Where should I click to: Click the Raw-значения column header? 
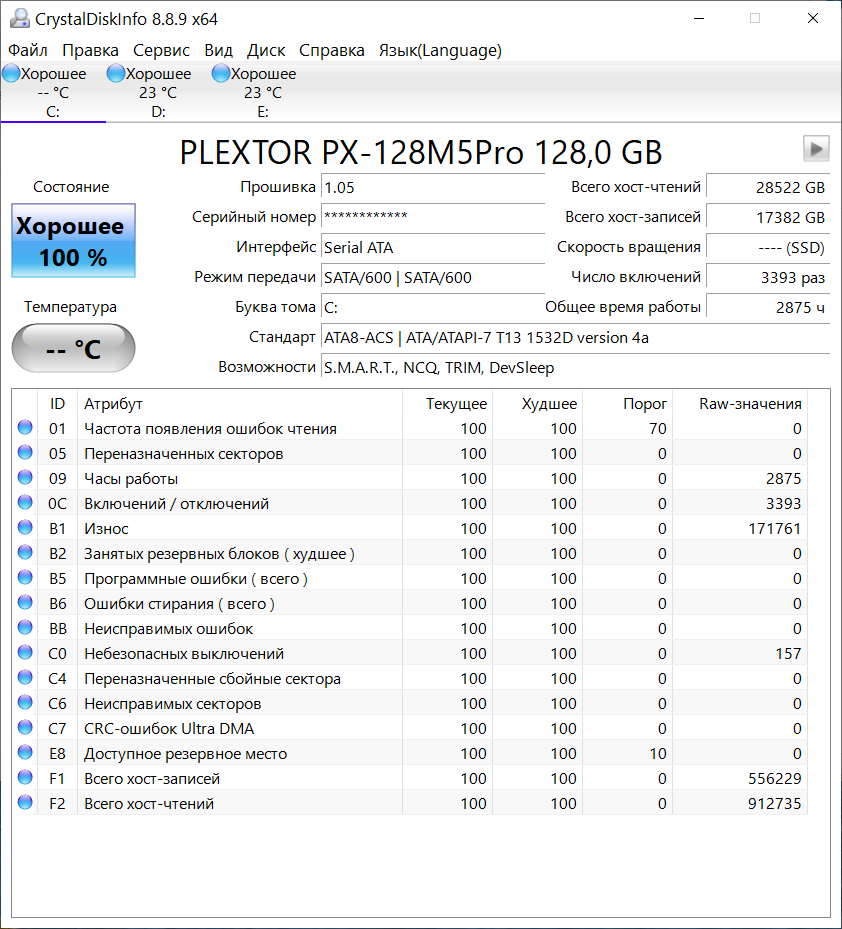(x=739, y=403)
